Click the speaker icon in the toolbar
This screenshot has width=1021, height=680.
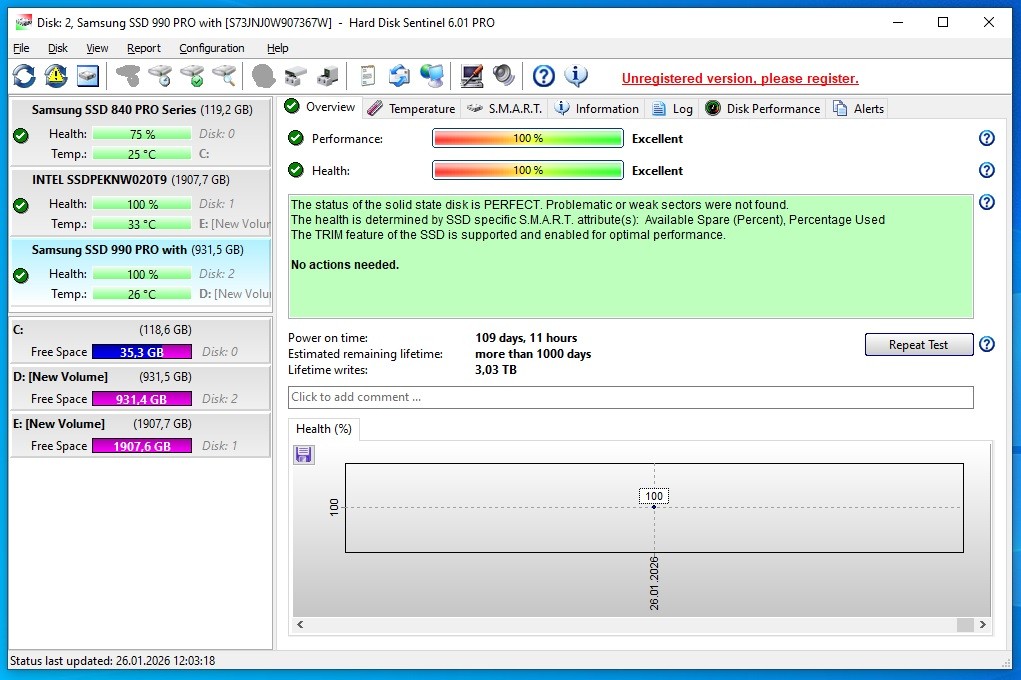(503, 76)
